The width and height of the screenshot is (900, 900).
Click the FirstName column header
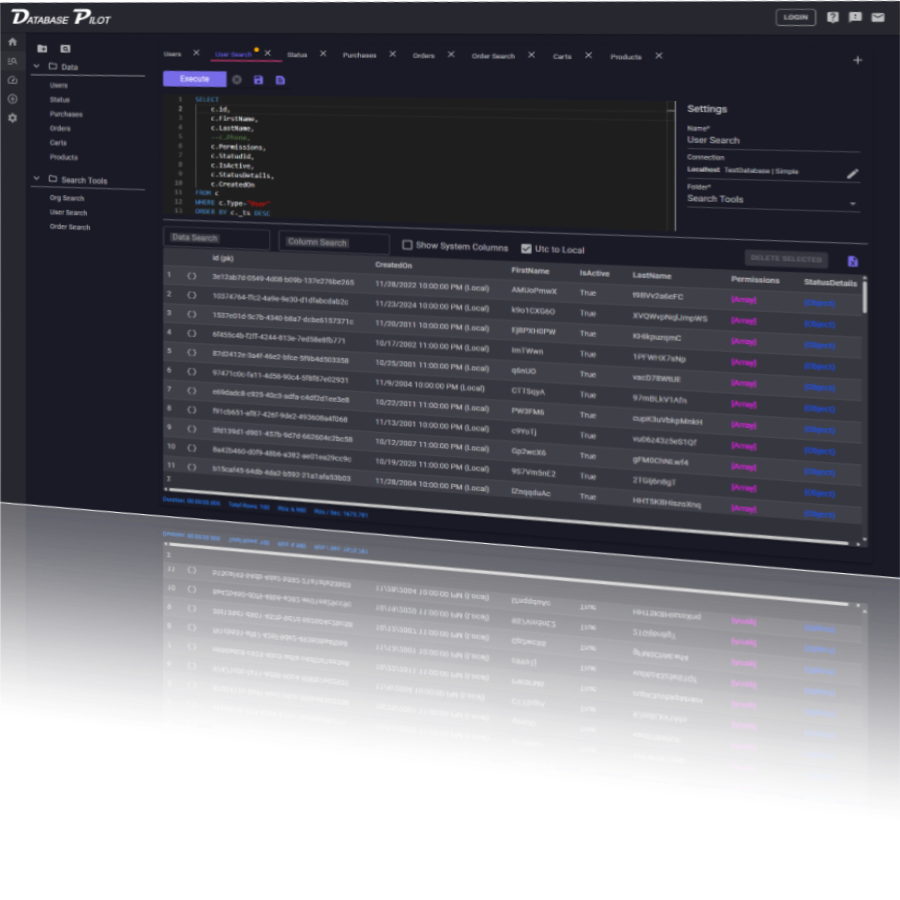pyautogui.click(x=530, y=270)
